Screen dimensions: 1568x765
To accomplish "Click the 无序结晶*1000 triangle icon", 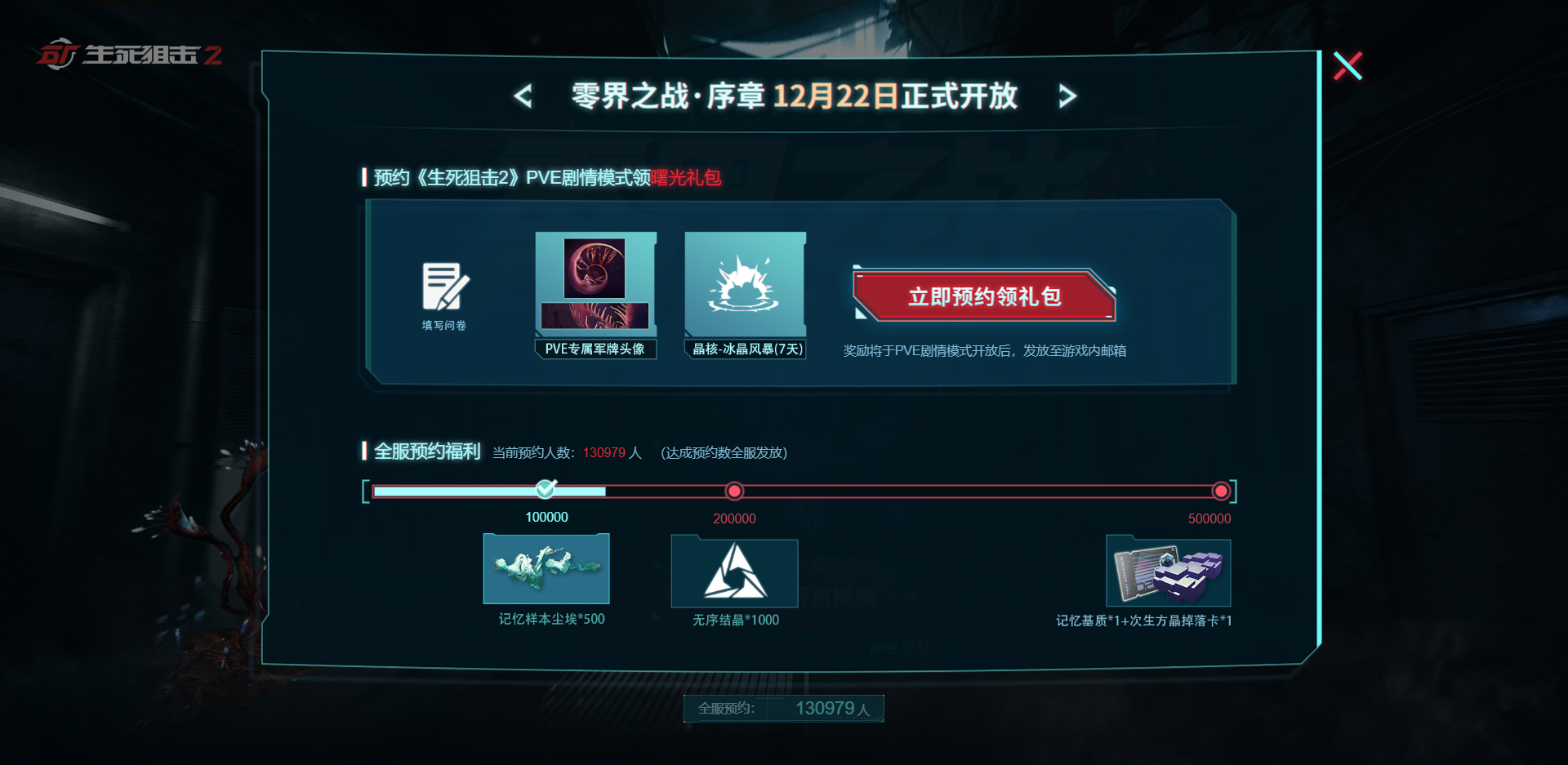I will click(x=734, y=572).
